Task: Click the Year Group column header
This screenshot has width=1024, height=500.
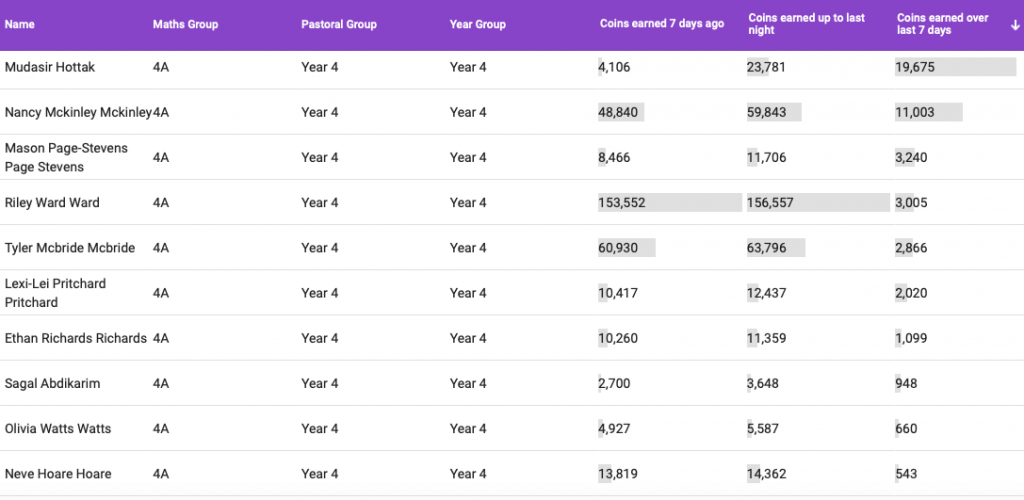Action: (x=478, y=25)
